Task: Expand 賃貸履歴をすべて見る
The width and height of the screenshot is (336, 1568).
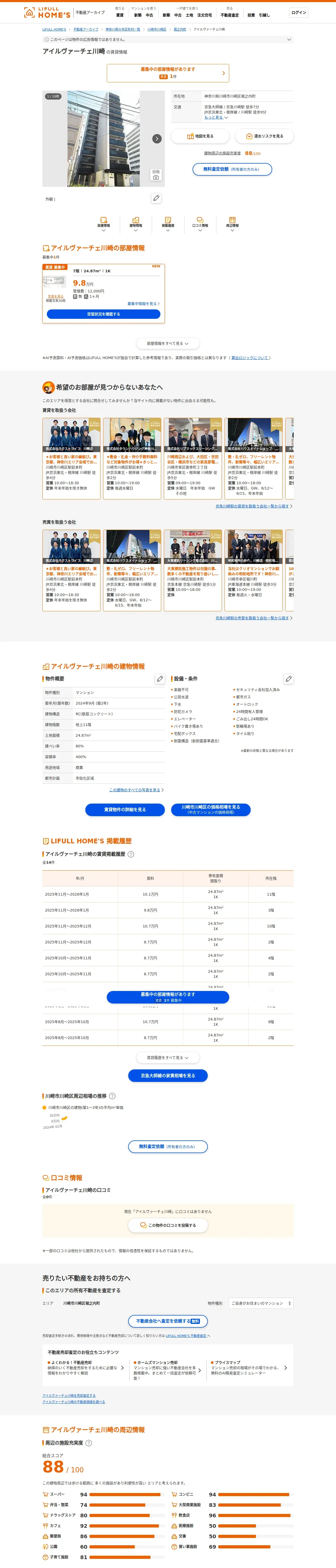Action: click(168, 1057)
